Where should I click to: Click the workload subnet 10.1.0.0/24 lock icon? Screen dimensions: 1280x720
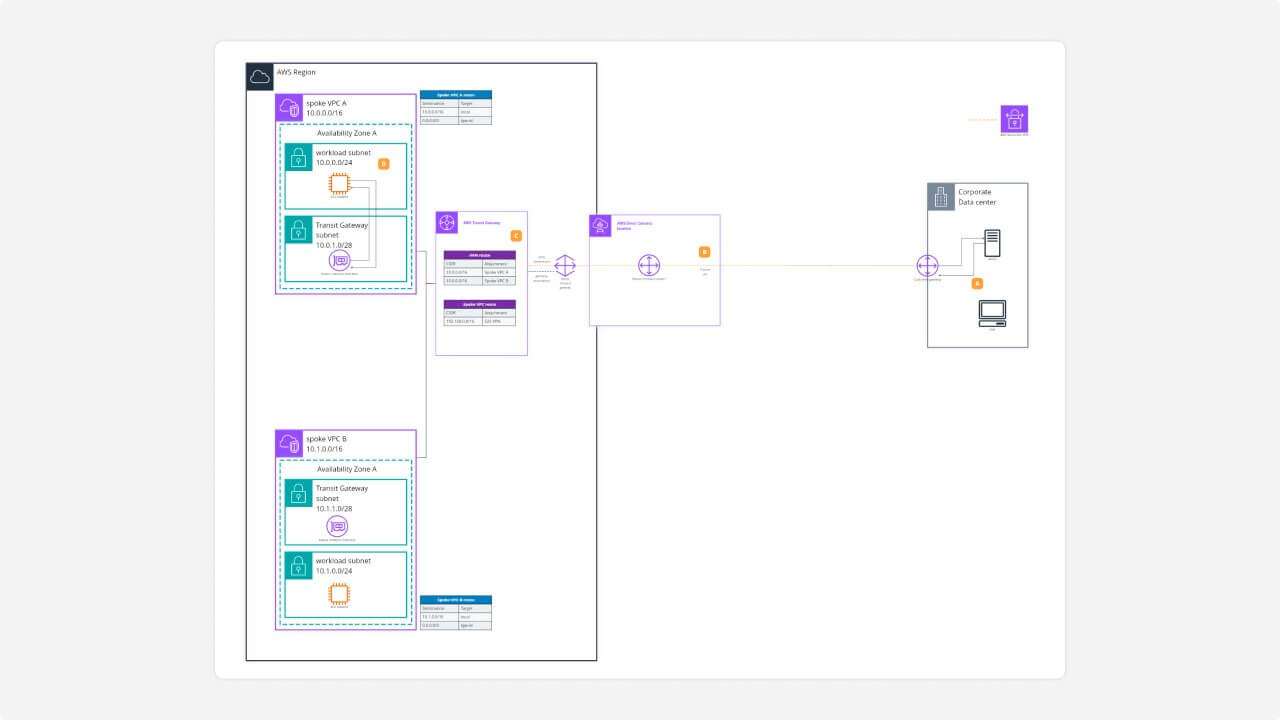click(x=297, y=566)
